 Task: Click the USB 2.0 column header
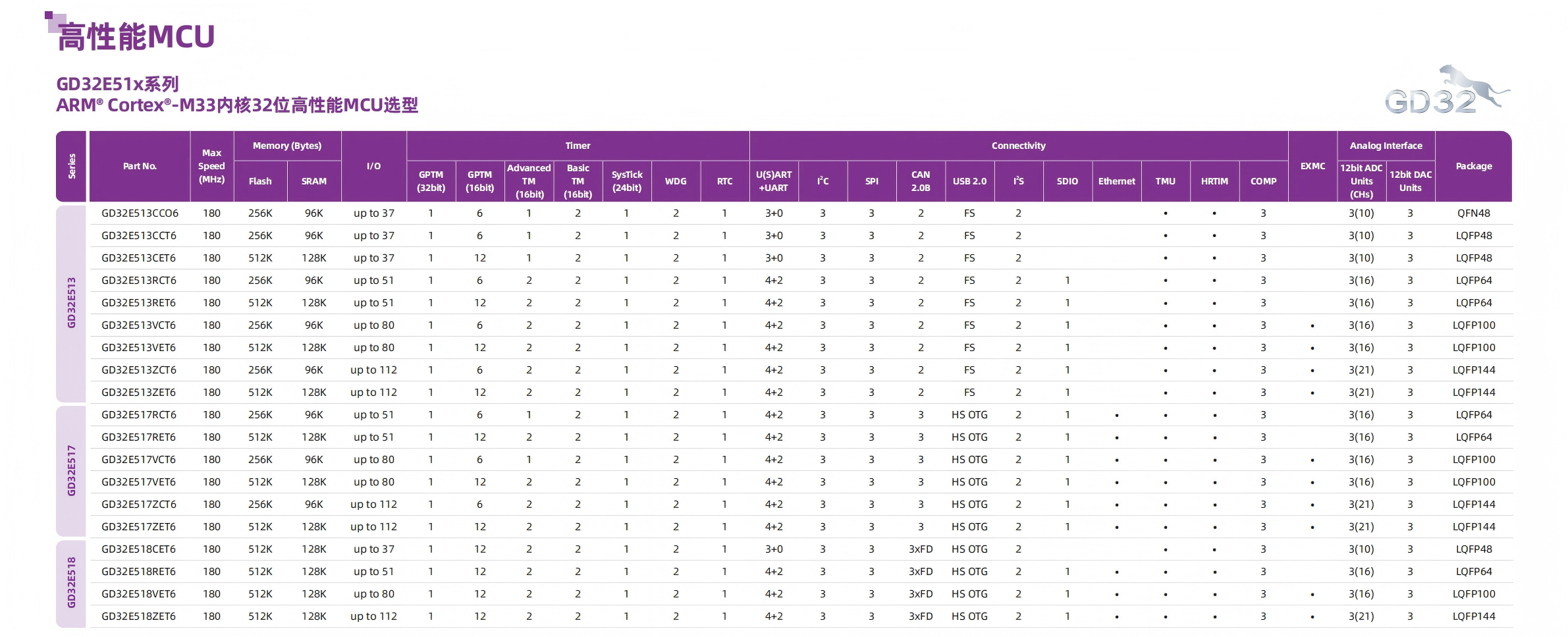(x=969, y=181)
